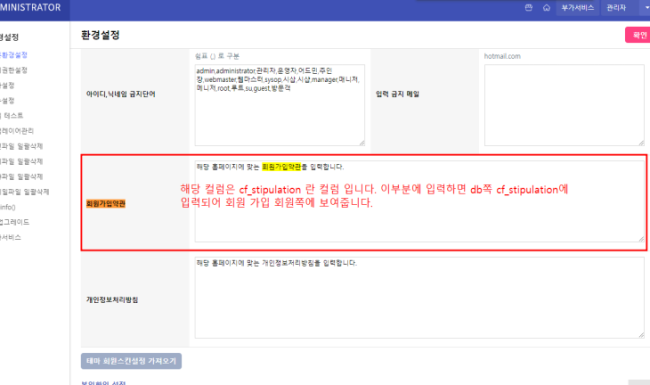
Task: Click into the 개인정보처리방침 text area
Action: pyautogui.click(x=420, y=298)
